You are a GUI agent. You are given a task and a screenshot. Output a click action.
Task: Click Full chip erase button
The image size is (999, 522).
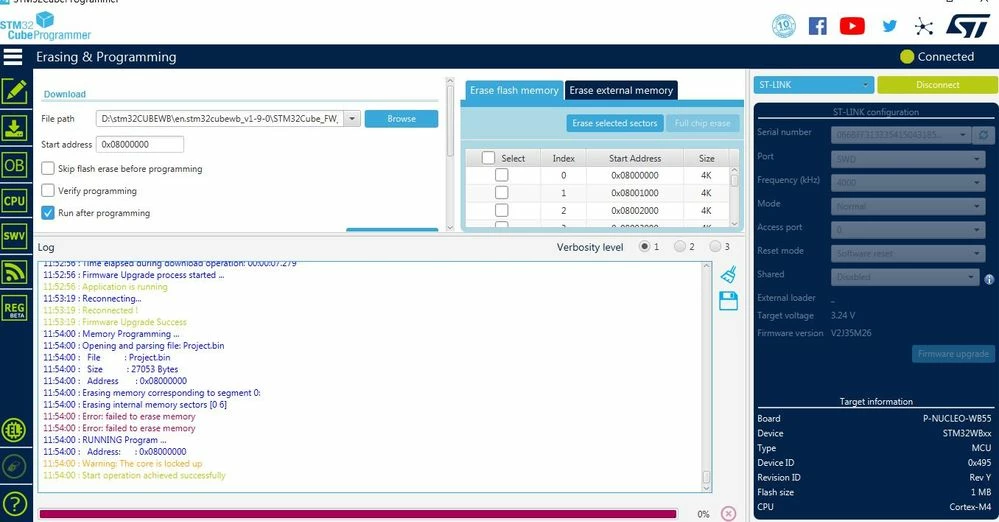[703, 123]
